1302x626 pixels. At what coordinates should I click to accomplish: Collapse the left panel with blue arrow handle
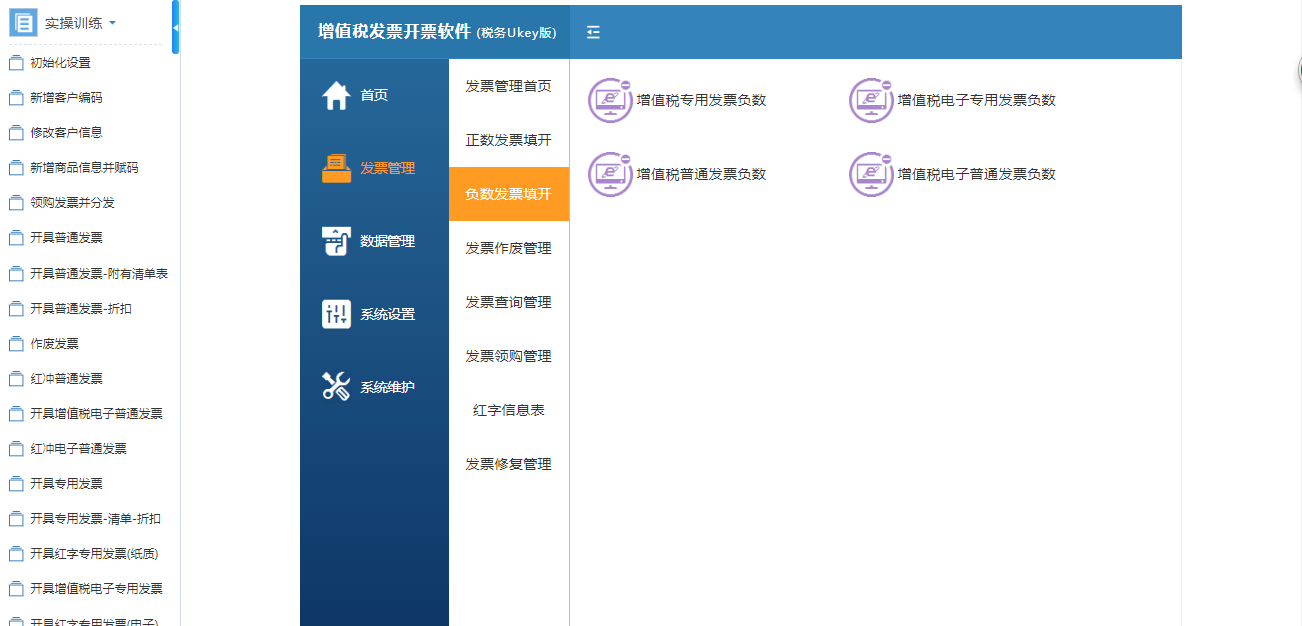coord(176,27)
